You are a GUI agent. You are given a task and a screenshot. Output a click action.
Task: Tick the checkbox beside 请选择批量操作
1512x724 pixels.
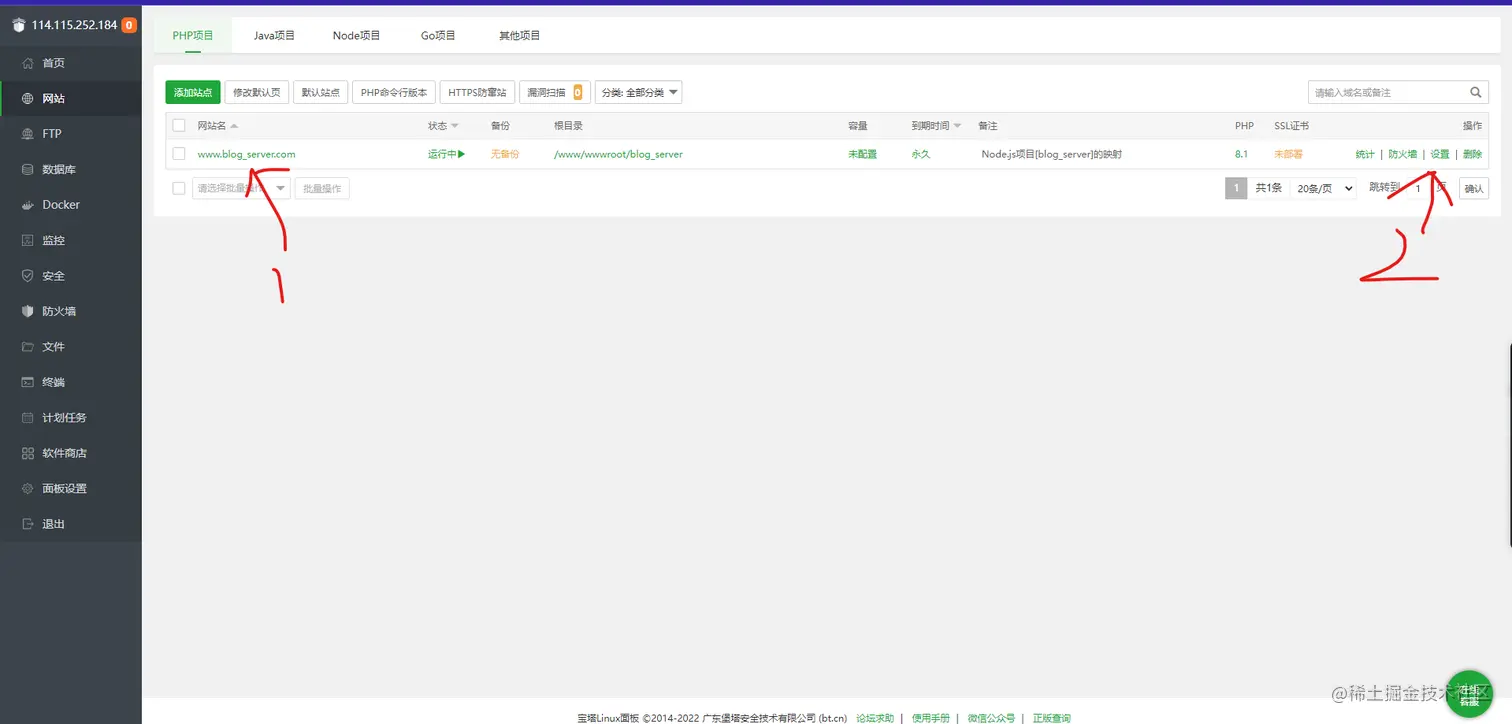[x=179, y=188]
